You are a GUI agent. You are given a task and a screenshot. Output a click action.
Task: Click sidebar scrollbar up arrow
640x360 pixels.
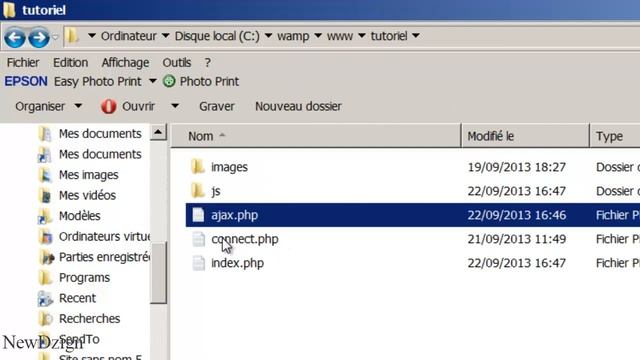click(158, 132)
